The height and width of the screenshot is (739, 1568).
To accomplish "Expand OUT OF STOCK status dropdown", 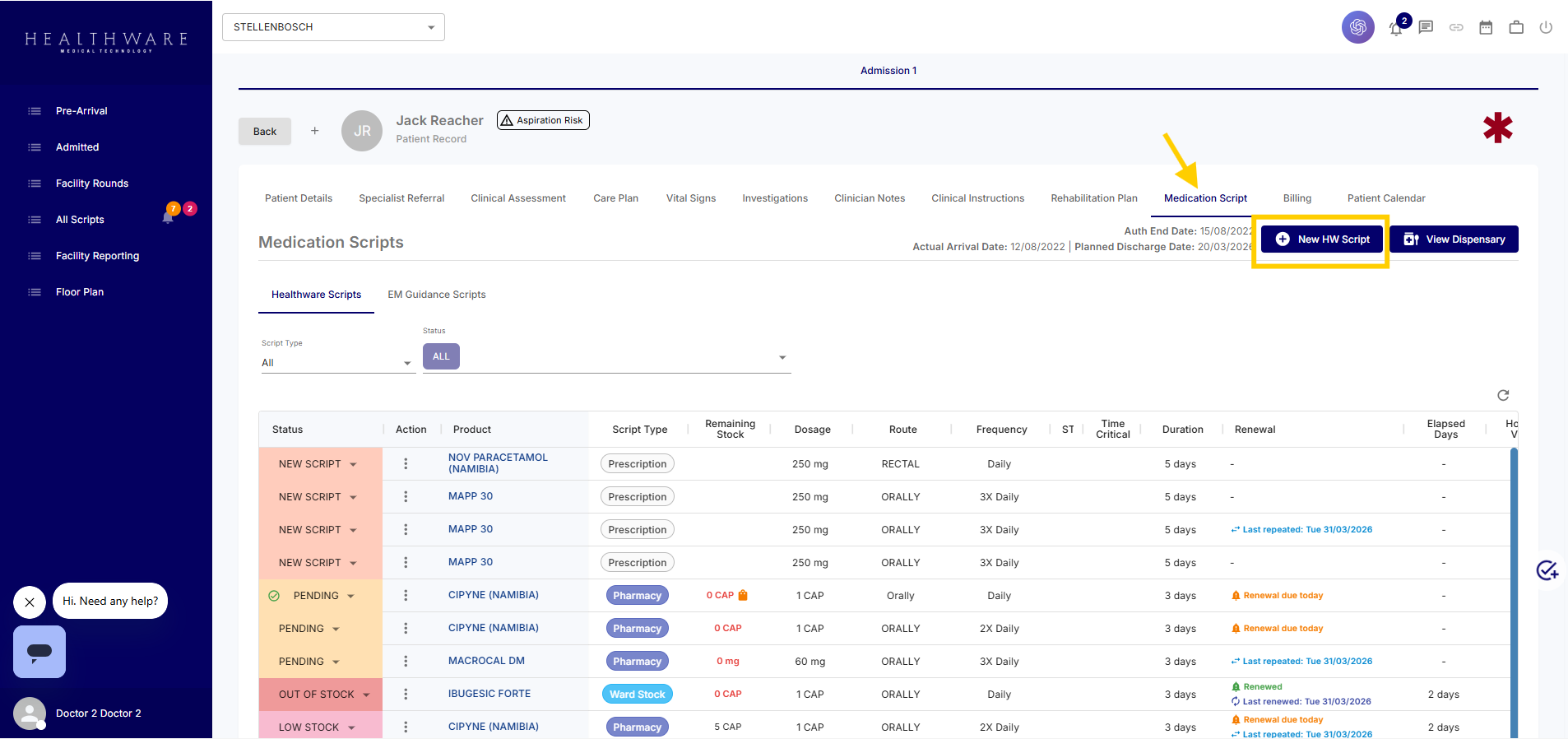I will coord(366,695).
